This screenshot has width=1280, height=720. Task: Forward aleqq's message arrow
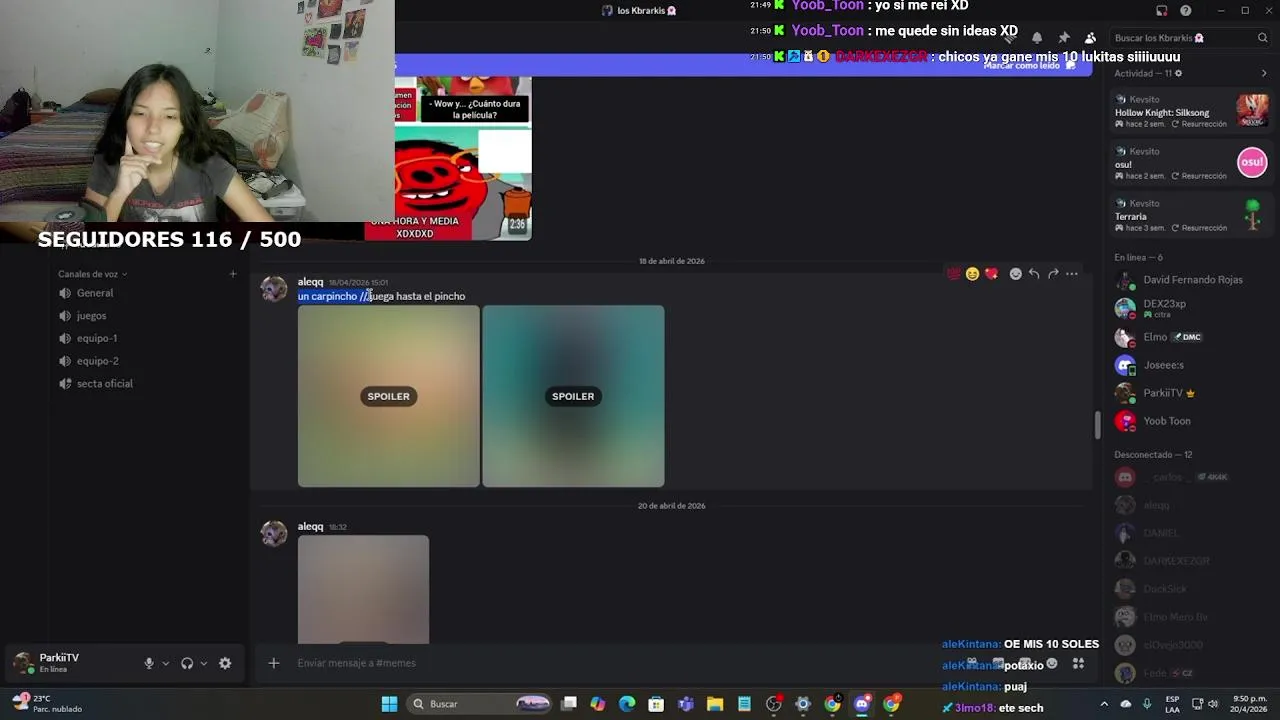tap(1053, 274)
